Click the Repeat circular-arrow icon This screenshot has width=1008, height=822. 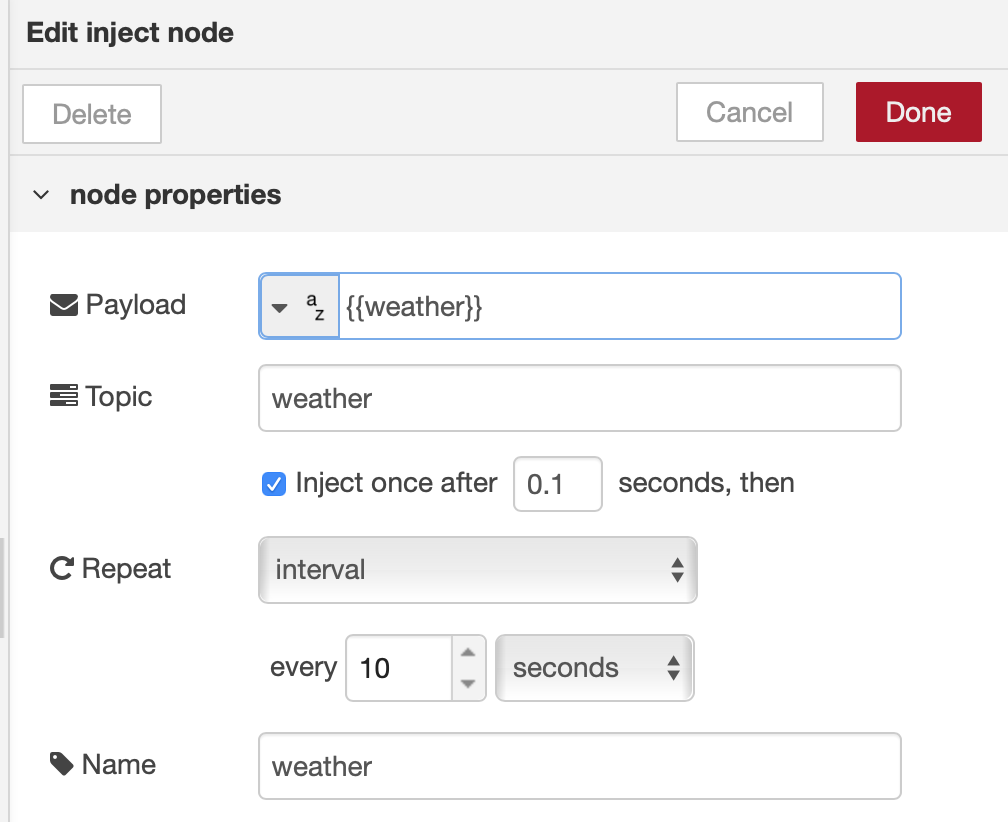(x=60, y=566)
